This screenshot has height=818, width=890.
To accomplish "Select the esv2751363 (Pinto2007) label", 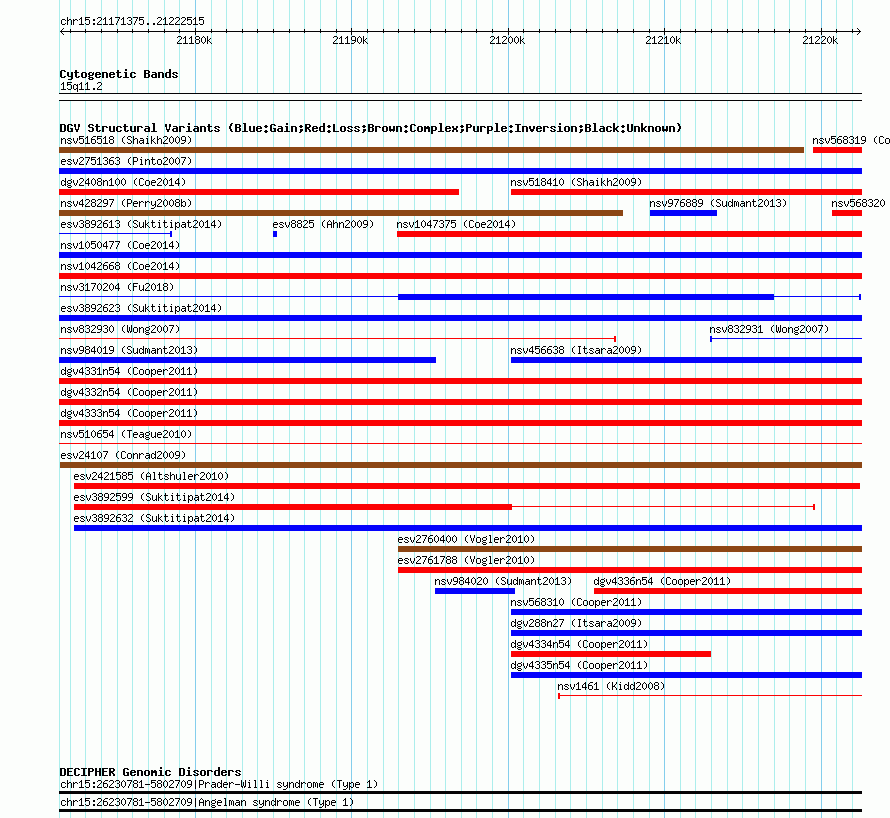I will point(126,161).
